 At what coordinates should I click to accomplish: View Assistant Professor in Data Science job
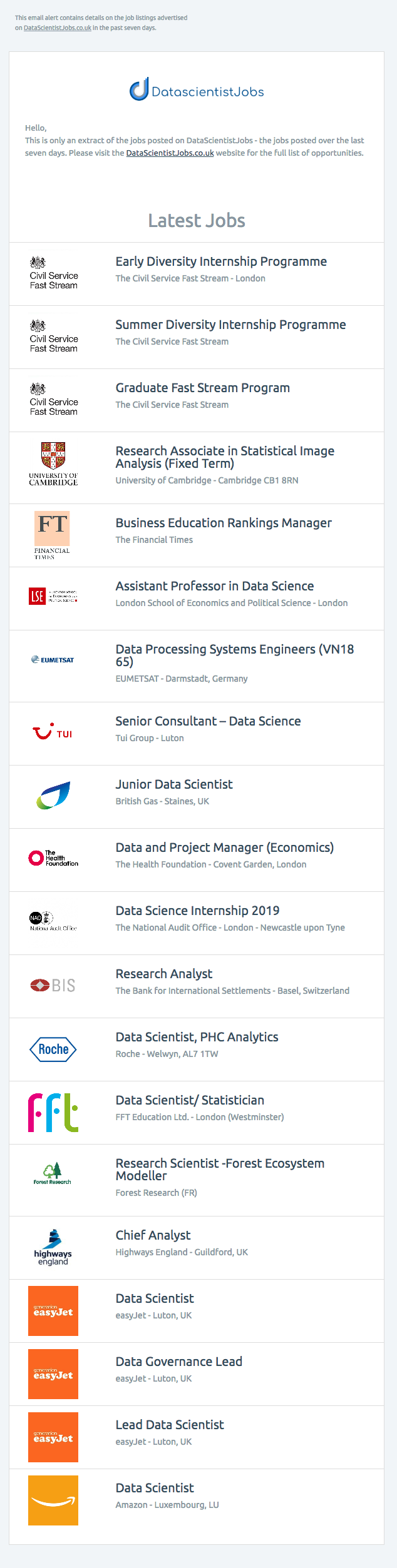click(215, 586)
